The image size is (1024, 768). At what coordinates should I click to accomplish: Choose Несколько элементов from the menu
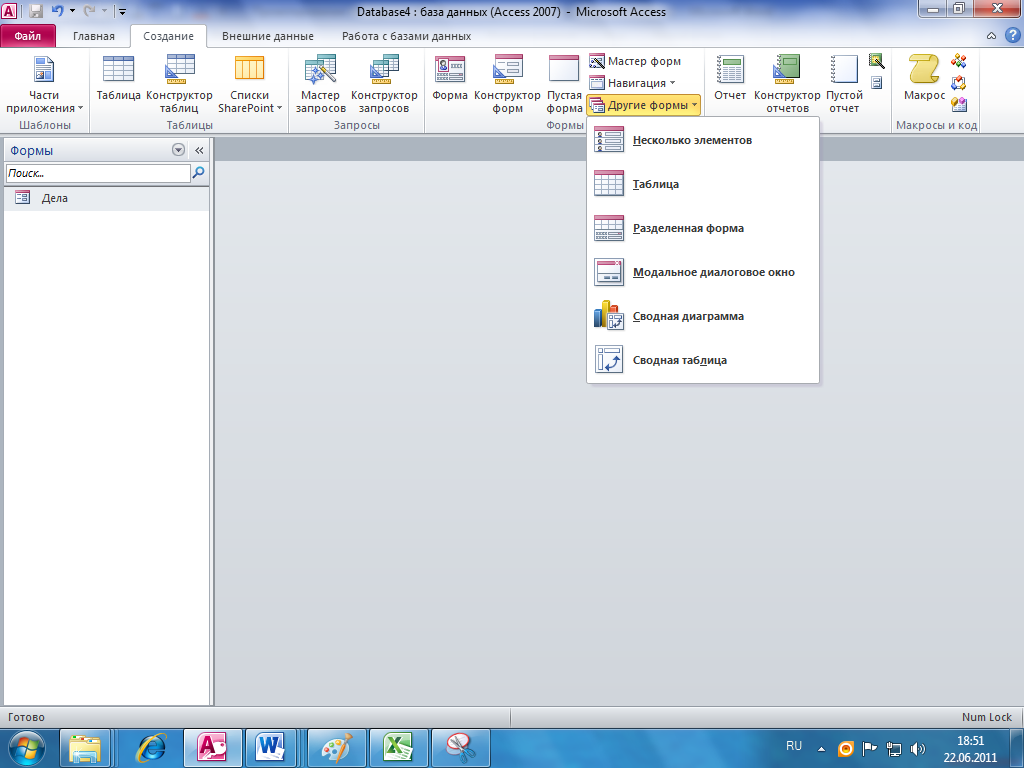[703, 140]
